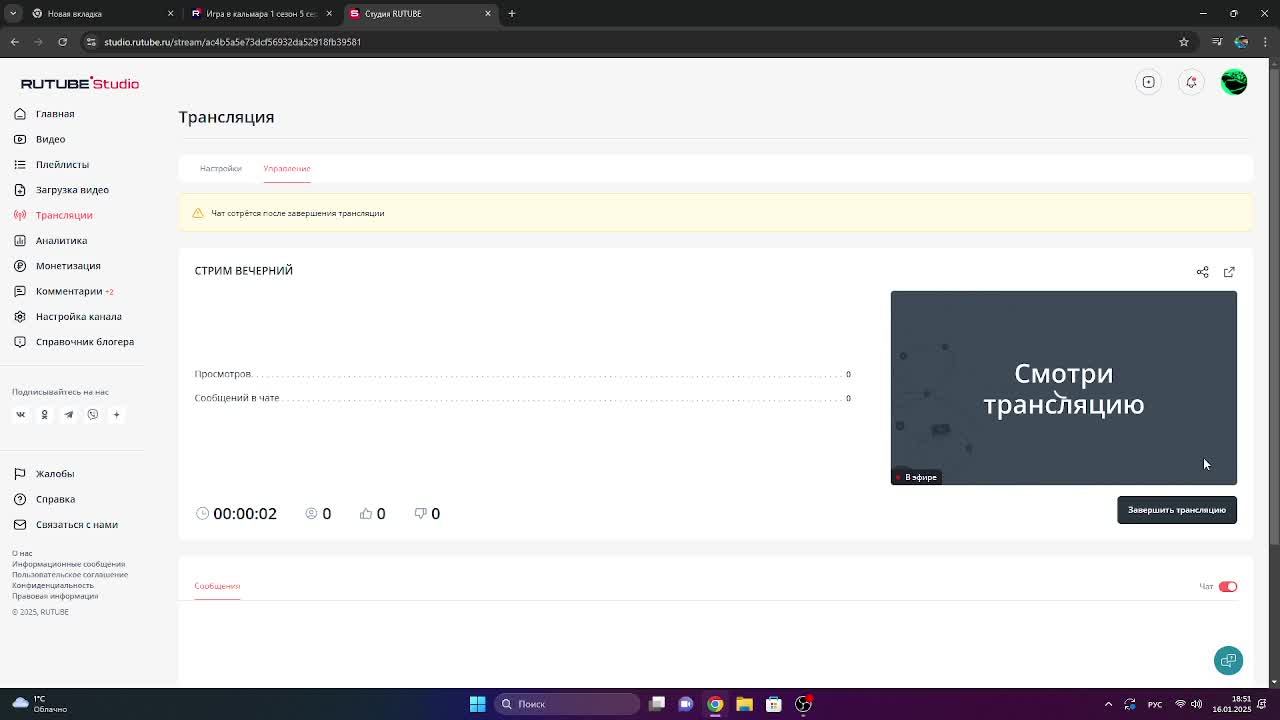The image size is (1280, 720).
Task: Switch to Игра в кальмара browser tab
Action: 260,13
